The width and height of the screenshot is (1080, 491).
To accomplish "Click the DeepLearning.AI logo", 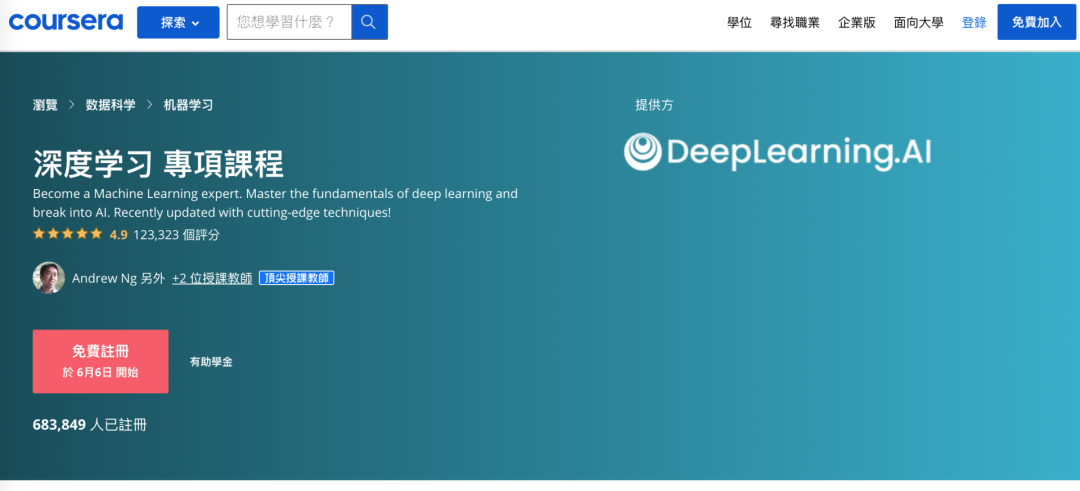I will [x=778, y=152].
